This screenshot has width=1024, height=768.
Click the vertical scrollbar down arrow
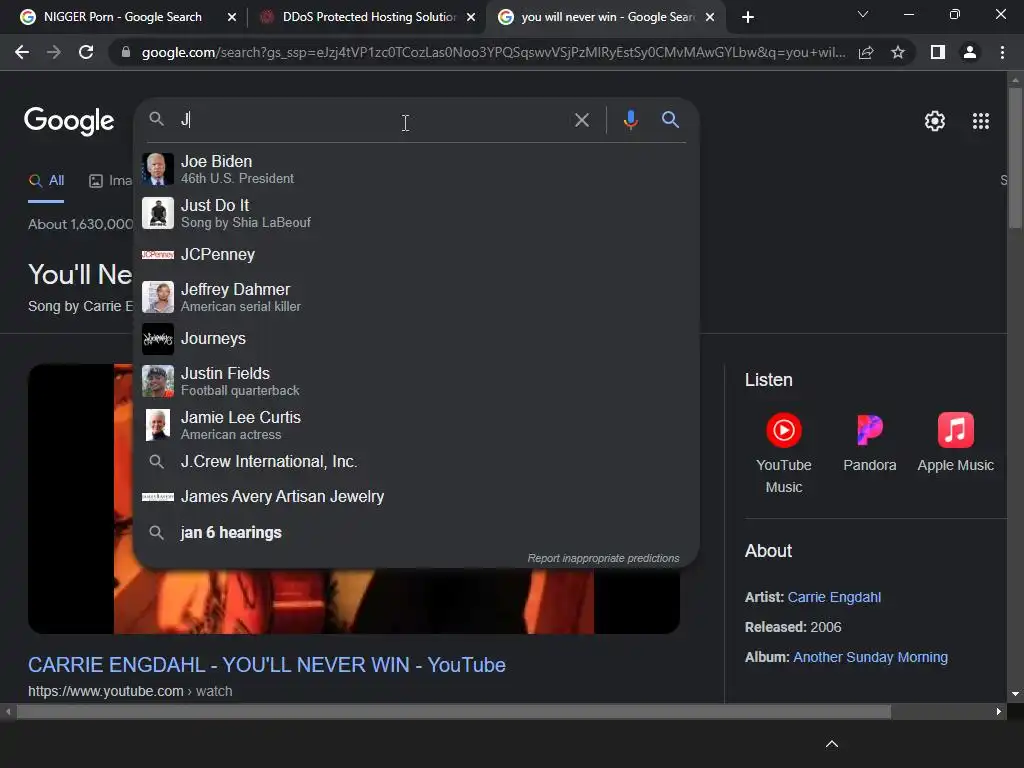[1015, 694]
